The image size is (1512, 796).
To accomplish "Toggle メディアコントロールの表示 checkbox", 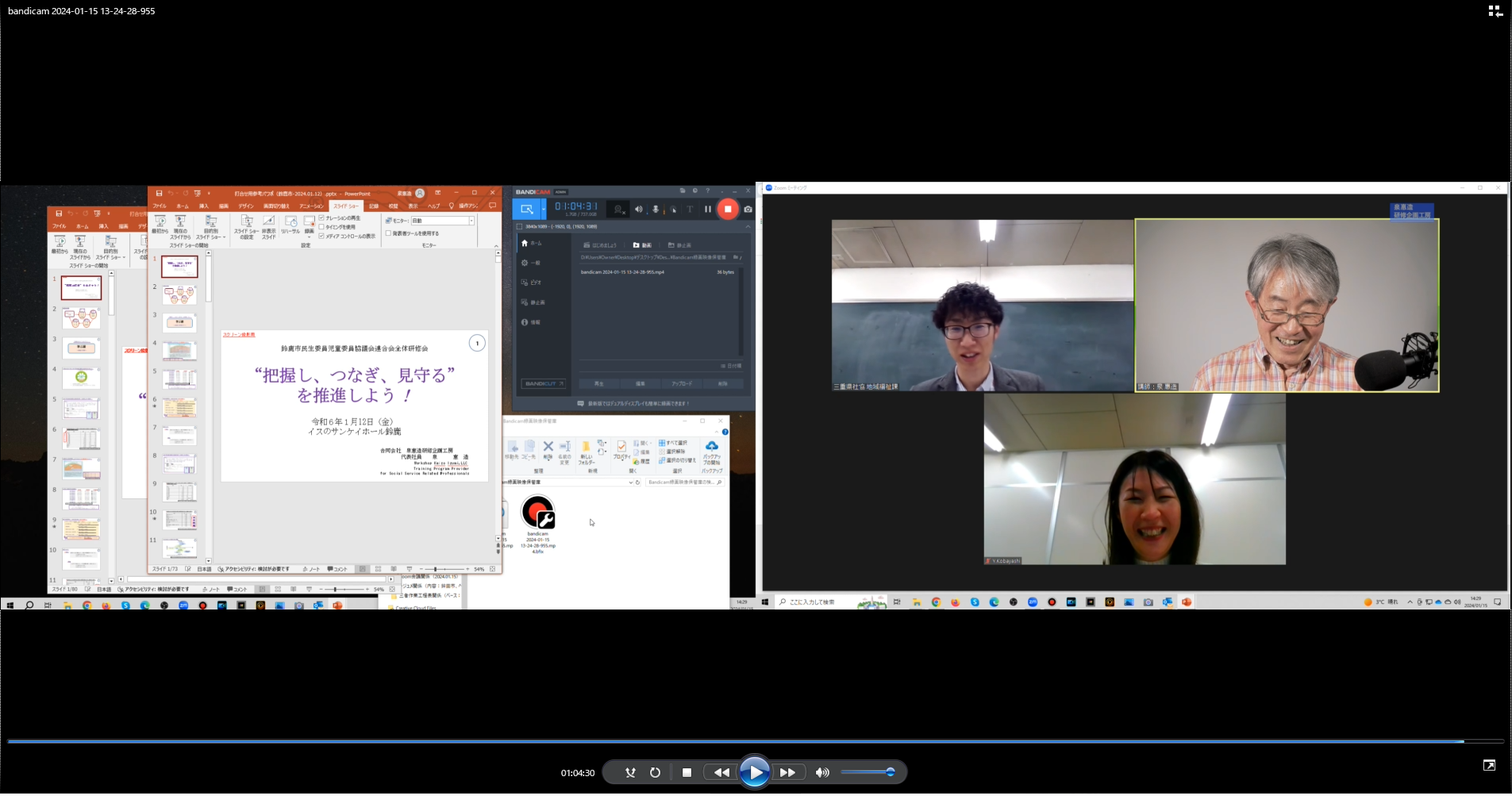I will pyautogui.click(x=321, y=236).
